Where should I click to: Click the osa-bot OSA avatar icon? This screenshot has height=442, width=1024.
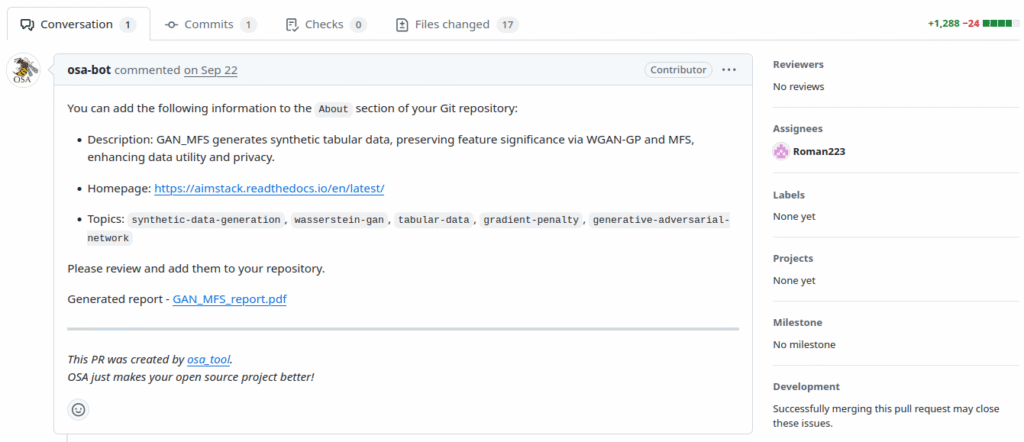point(23,71)
